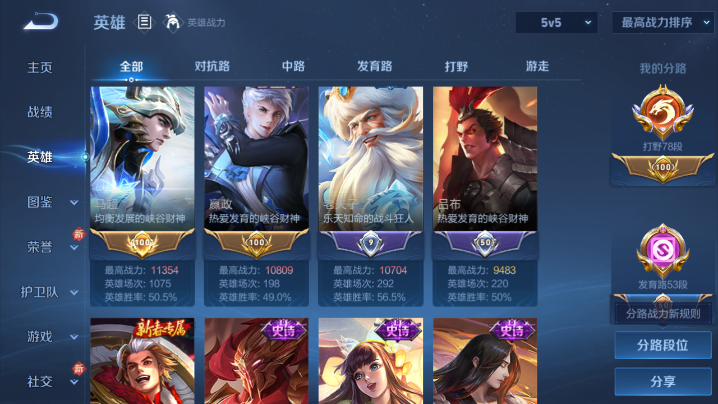718x404 pixels.
Task: Switch to the 对抗路 tab
Action: click(x=212, y=66)
